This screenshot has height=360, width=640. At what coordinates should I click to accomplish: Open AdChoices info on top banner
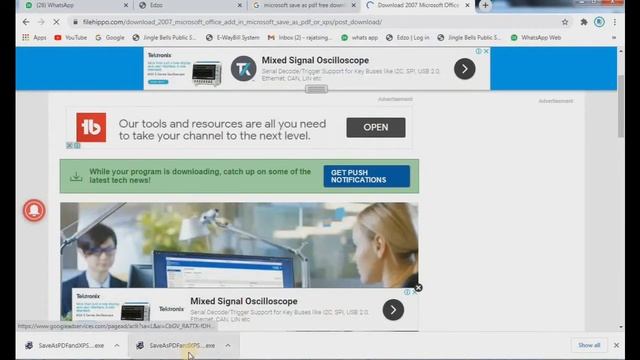coord(479,51)
